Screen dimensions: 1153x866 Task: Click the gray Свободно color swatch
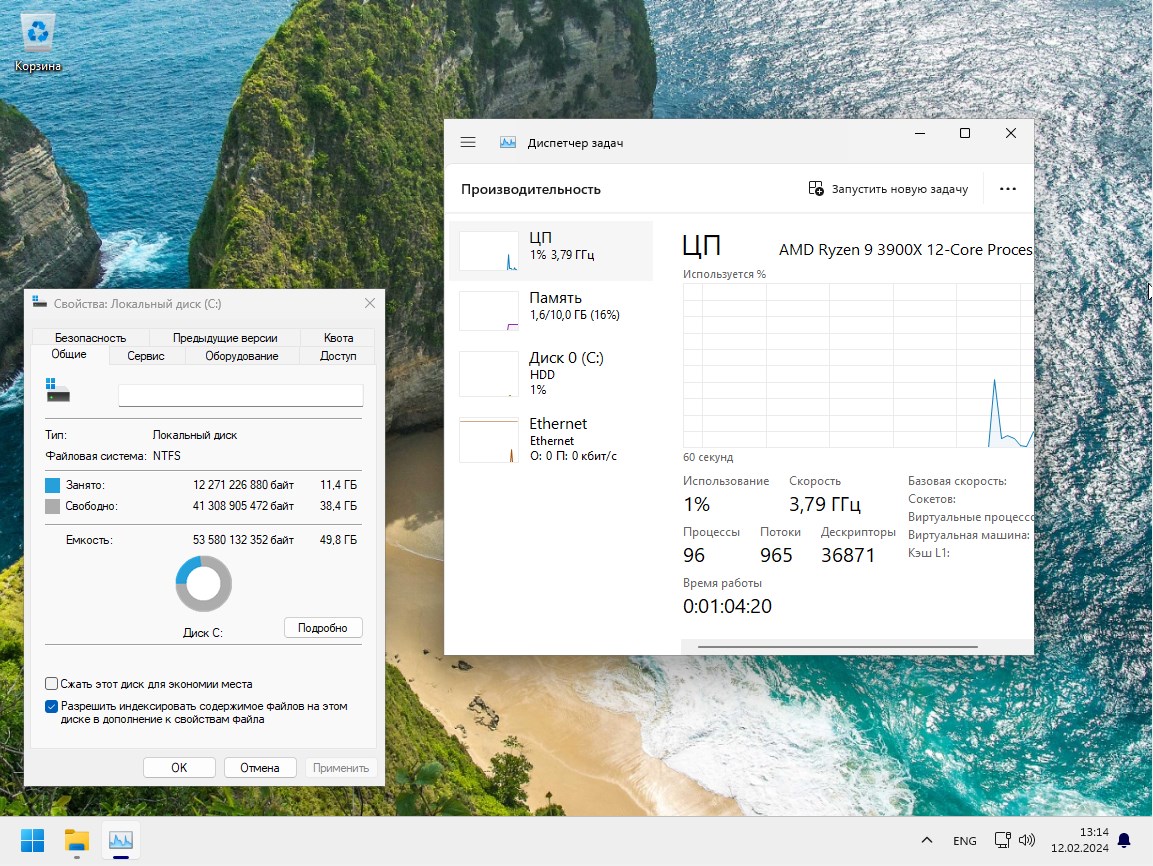(52, 507)
